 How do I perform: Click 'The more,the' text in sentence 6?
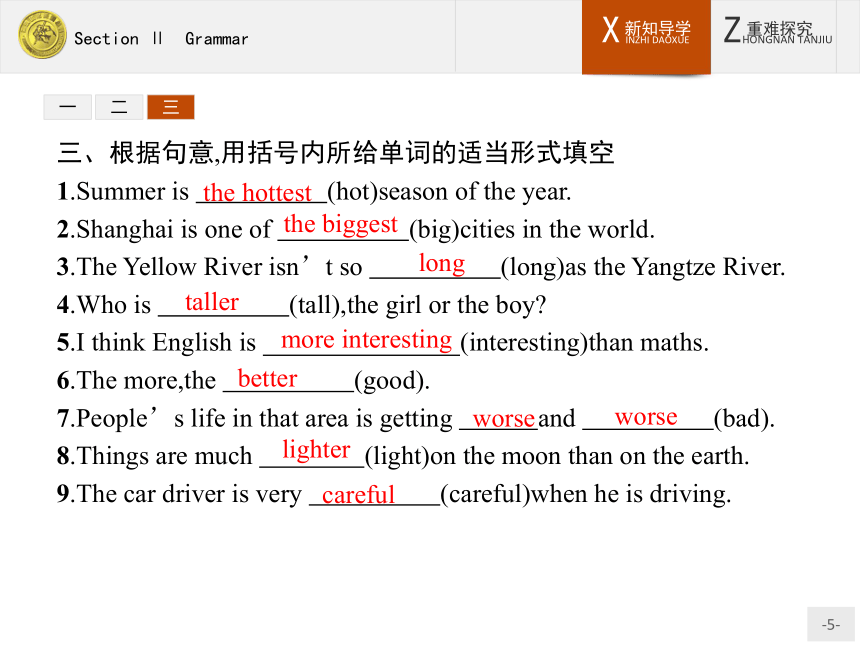[x=146, y=381]
